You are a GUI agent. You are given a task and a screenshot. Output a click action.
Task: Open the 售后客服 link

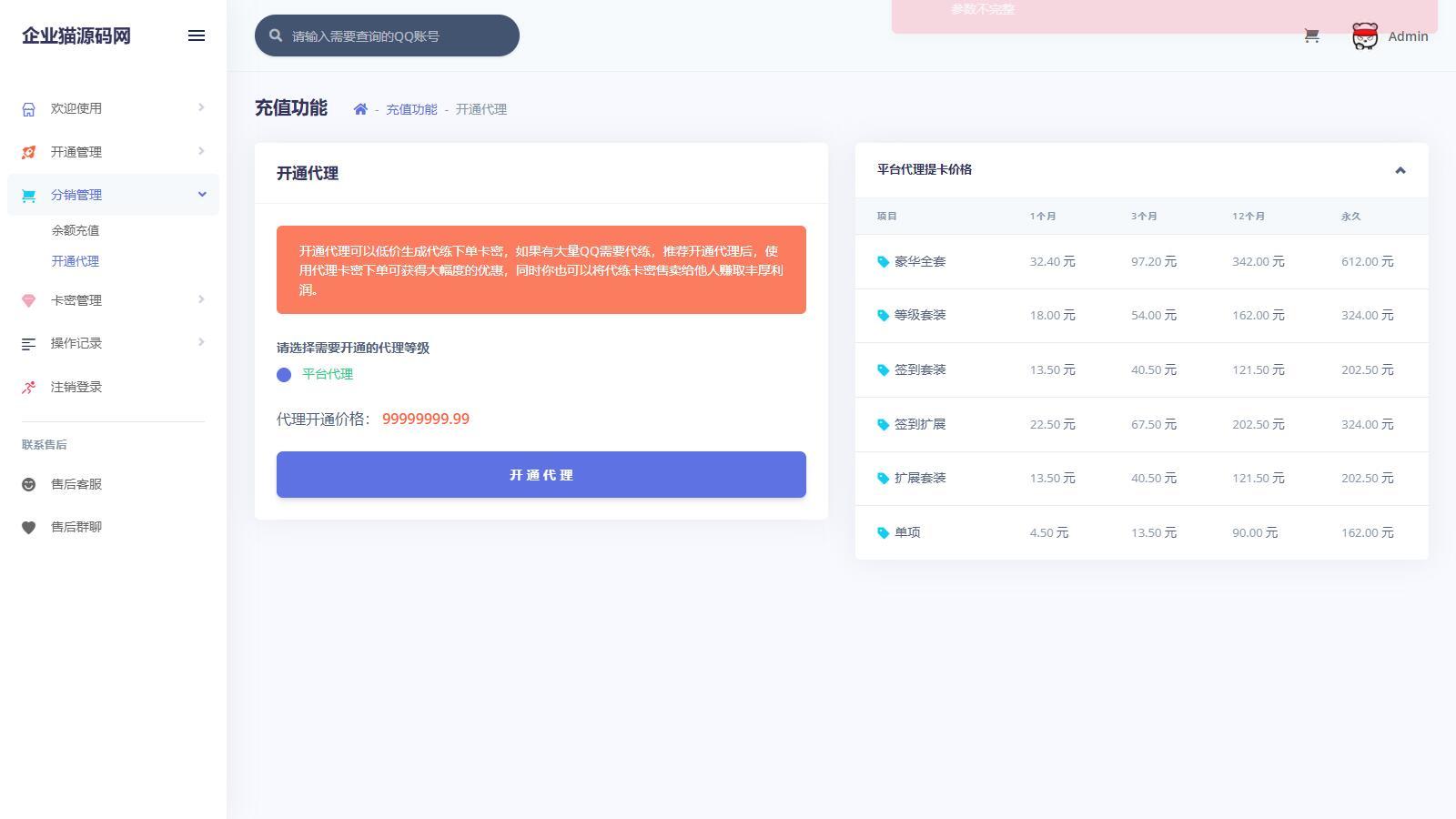tap(113, 484)
